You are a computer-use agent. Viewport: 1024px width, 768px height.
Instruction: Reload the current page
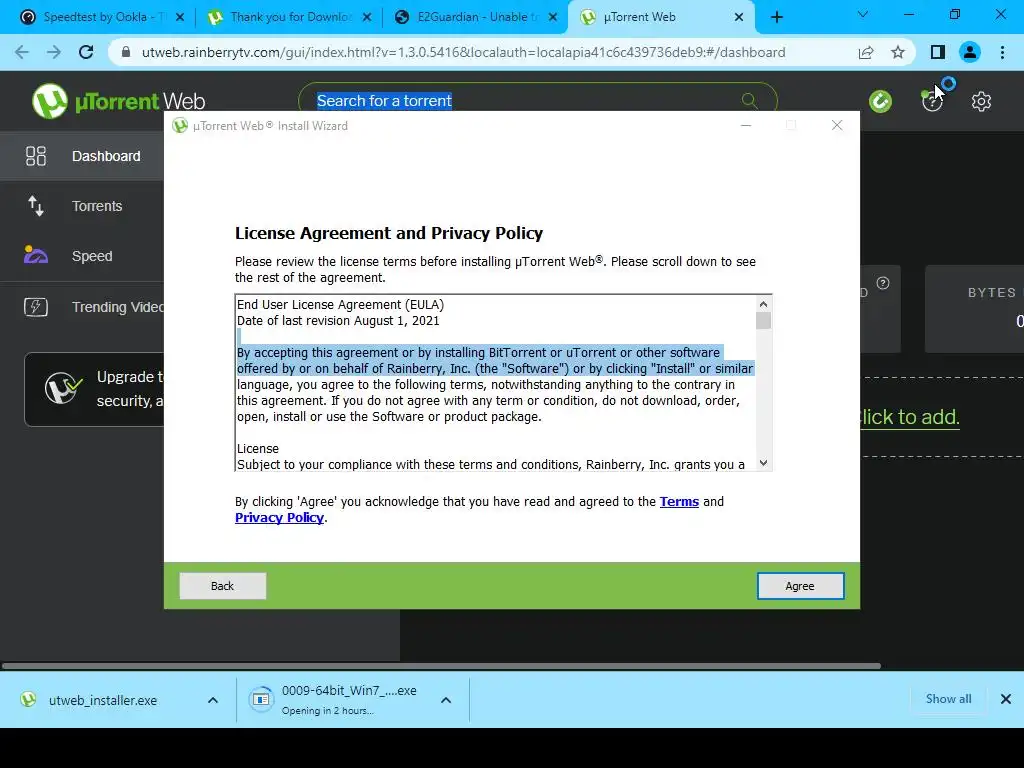tap(86, 52)
